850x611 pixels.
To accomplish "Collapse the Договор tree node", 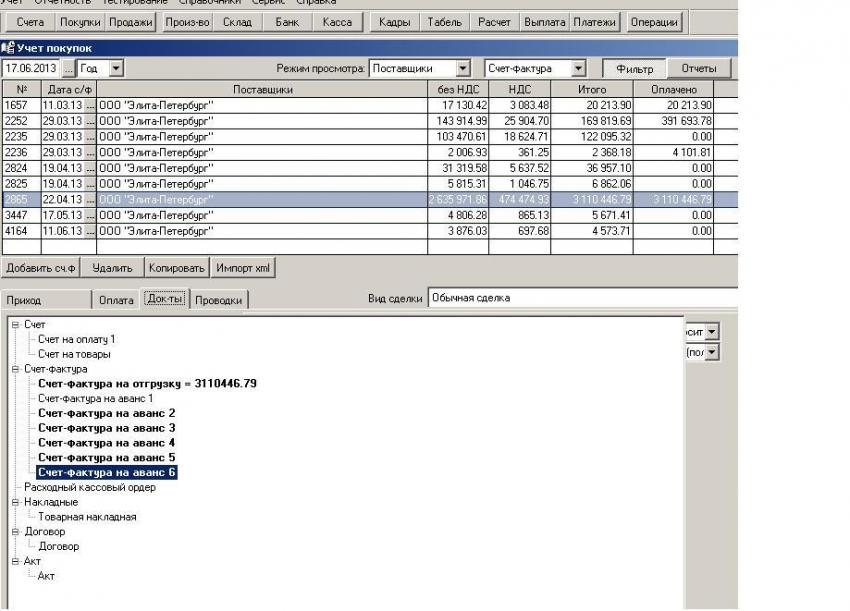I will (15, 532).
